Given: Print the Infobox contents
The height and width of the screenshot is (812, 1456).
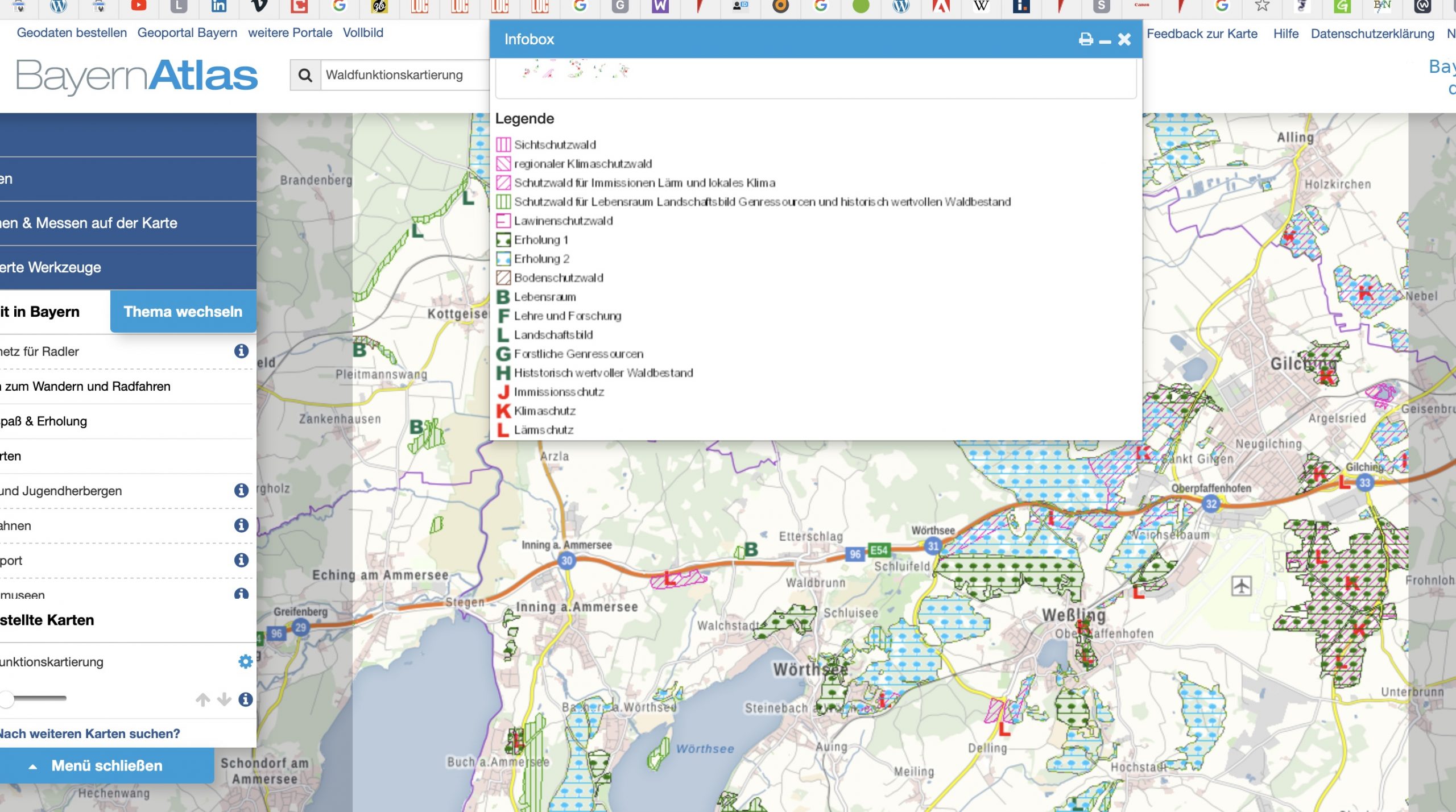Looking at the screenshot, I should click(x=1086, y=39).
